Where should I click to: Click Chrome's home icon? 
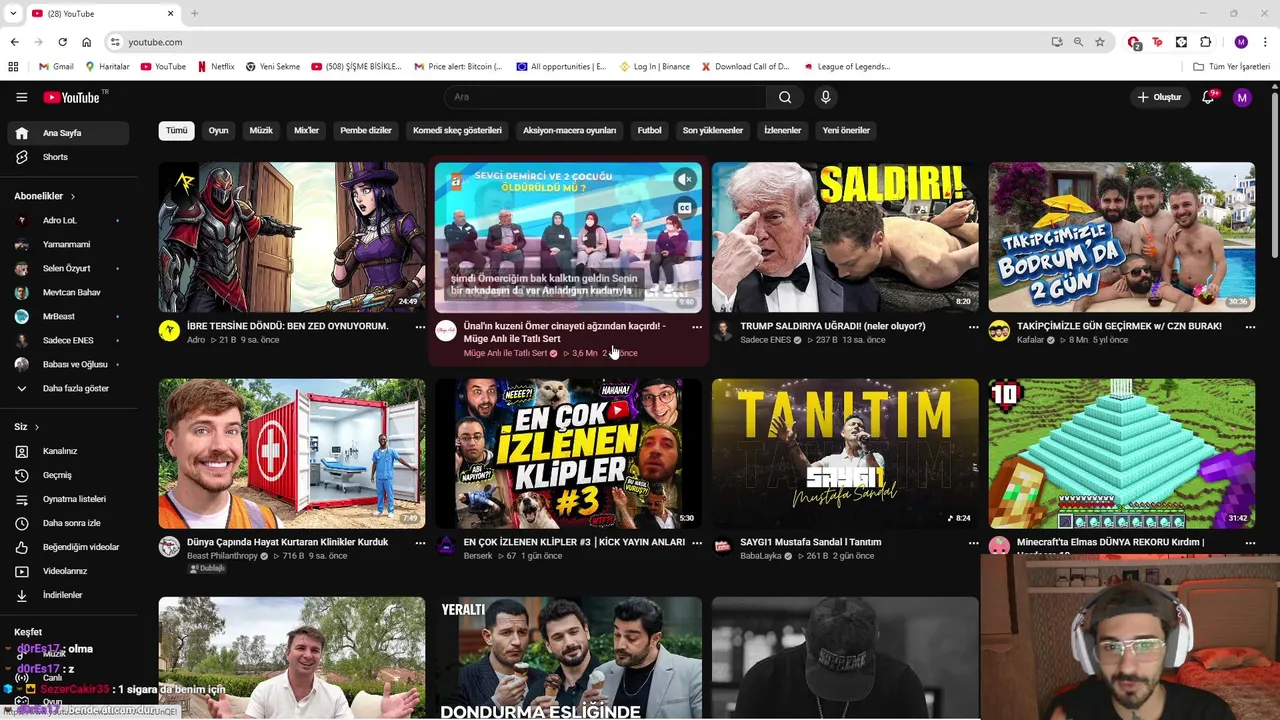pyautogui.click(x=86, y=42)
